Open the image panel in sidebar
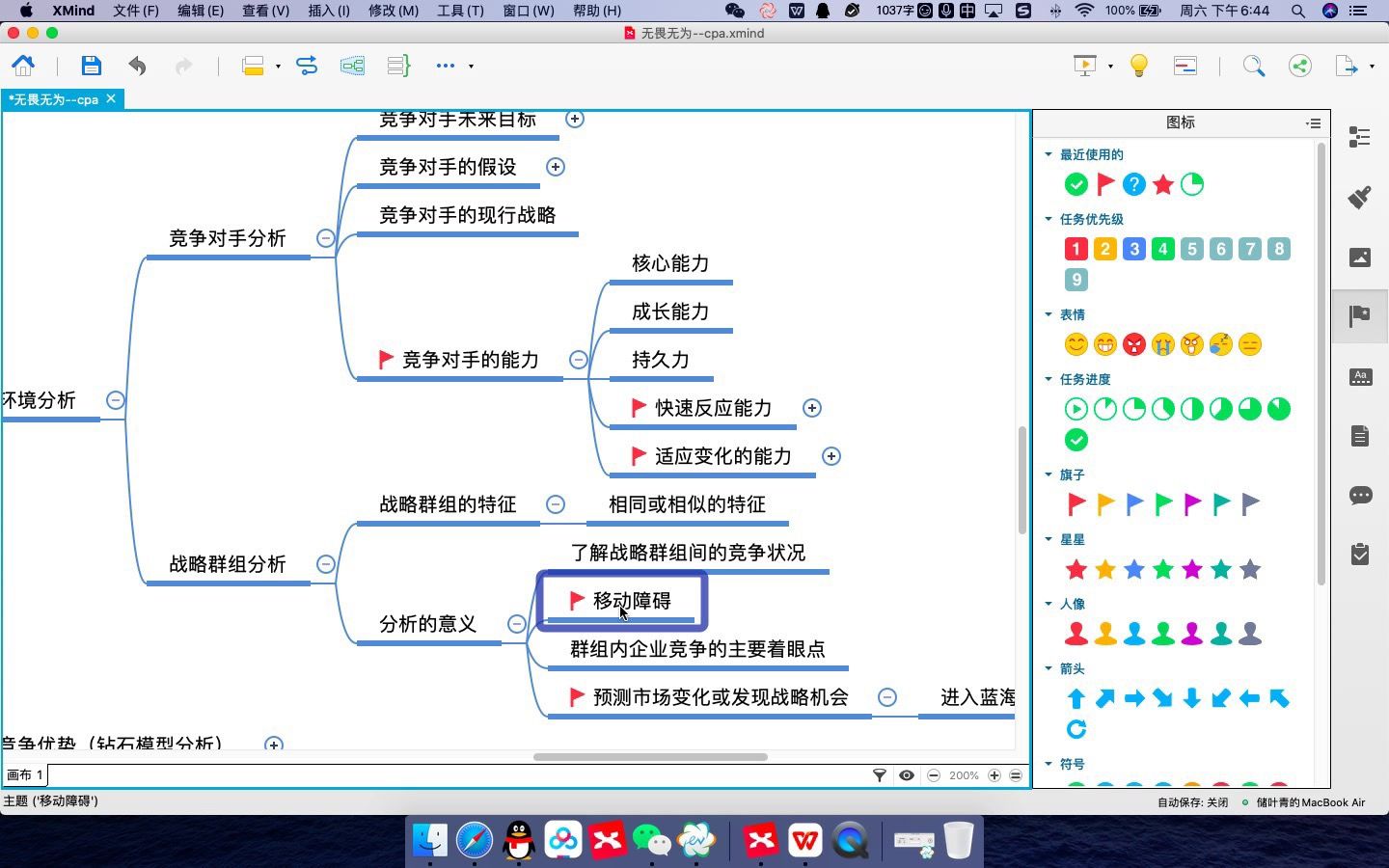This screenshot has width=1389, height=868. tap(1360, 257)
